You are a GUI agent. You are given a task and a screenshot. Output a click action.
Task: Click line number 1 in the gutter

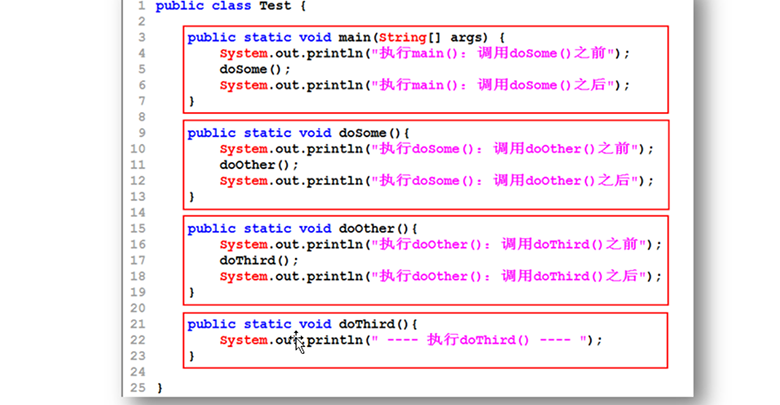(141, 6)
